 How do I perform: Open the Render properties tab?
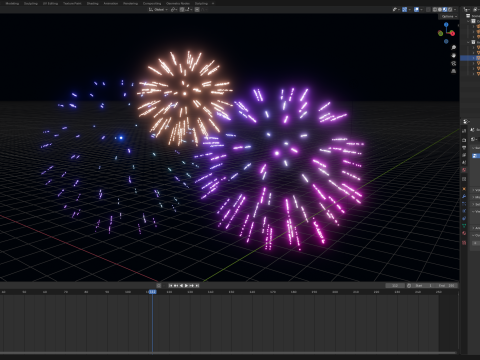coord(464,140)
